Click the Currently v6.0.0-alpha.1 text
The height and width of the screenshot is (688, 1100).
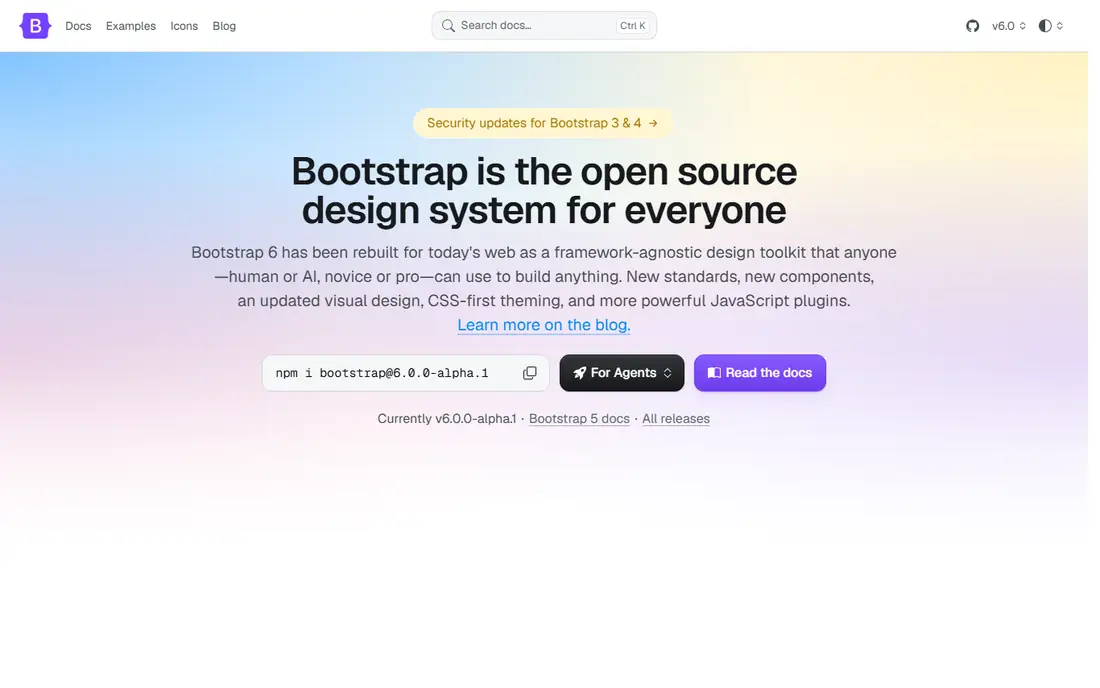point(446,419)
